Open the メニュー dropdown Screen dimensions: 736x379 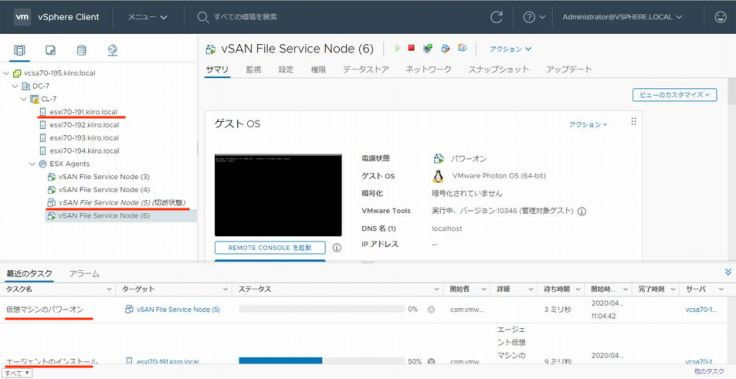[147, 17]
